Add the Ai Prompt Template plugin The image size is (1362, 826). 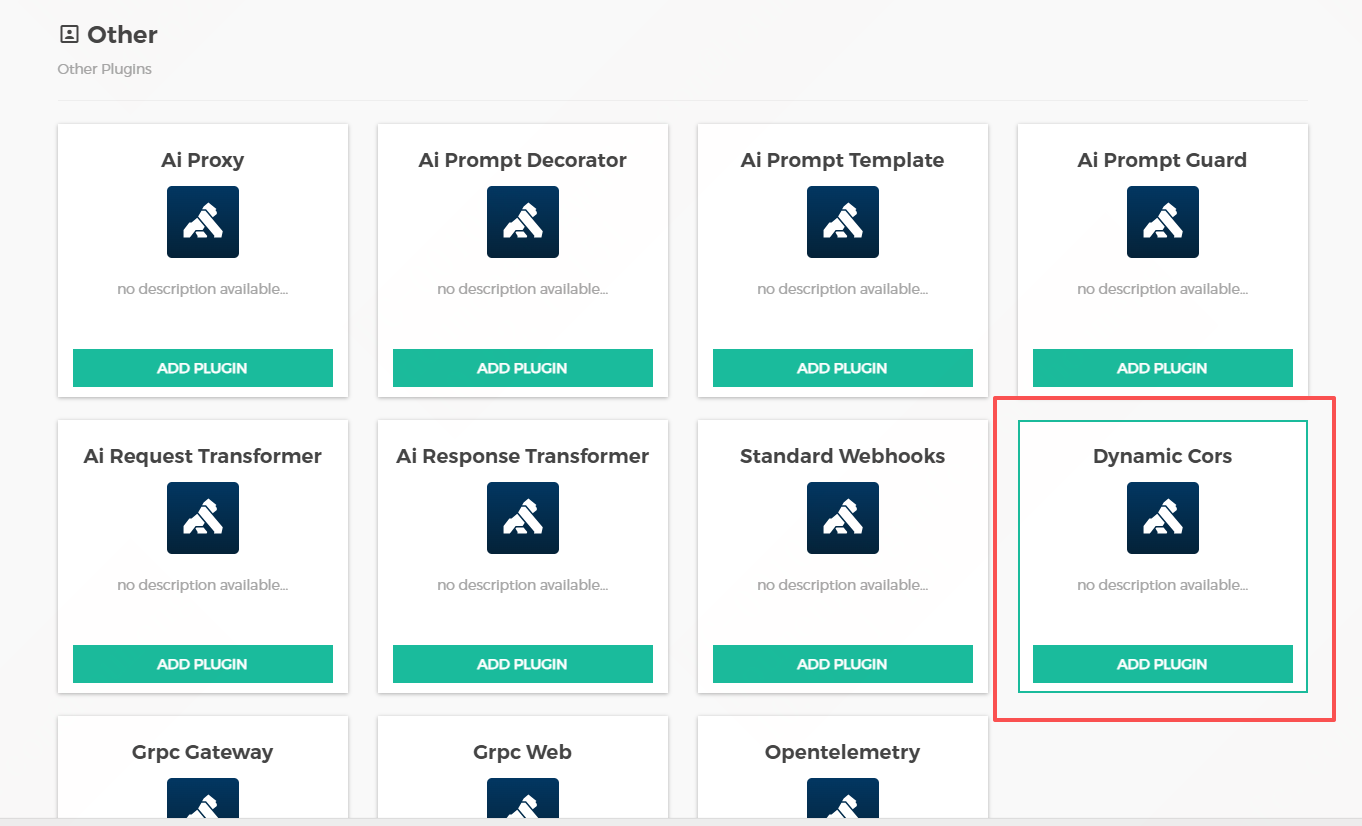pyautogui.click(x=843, y=368)
